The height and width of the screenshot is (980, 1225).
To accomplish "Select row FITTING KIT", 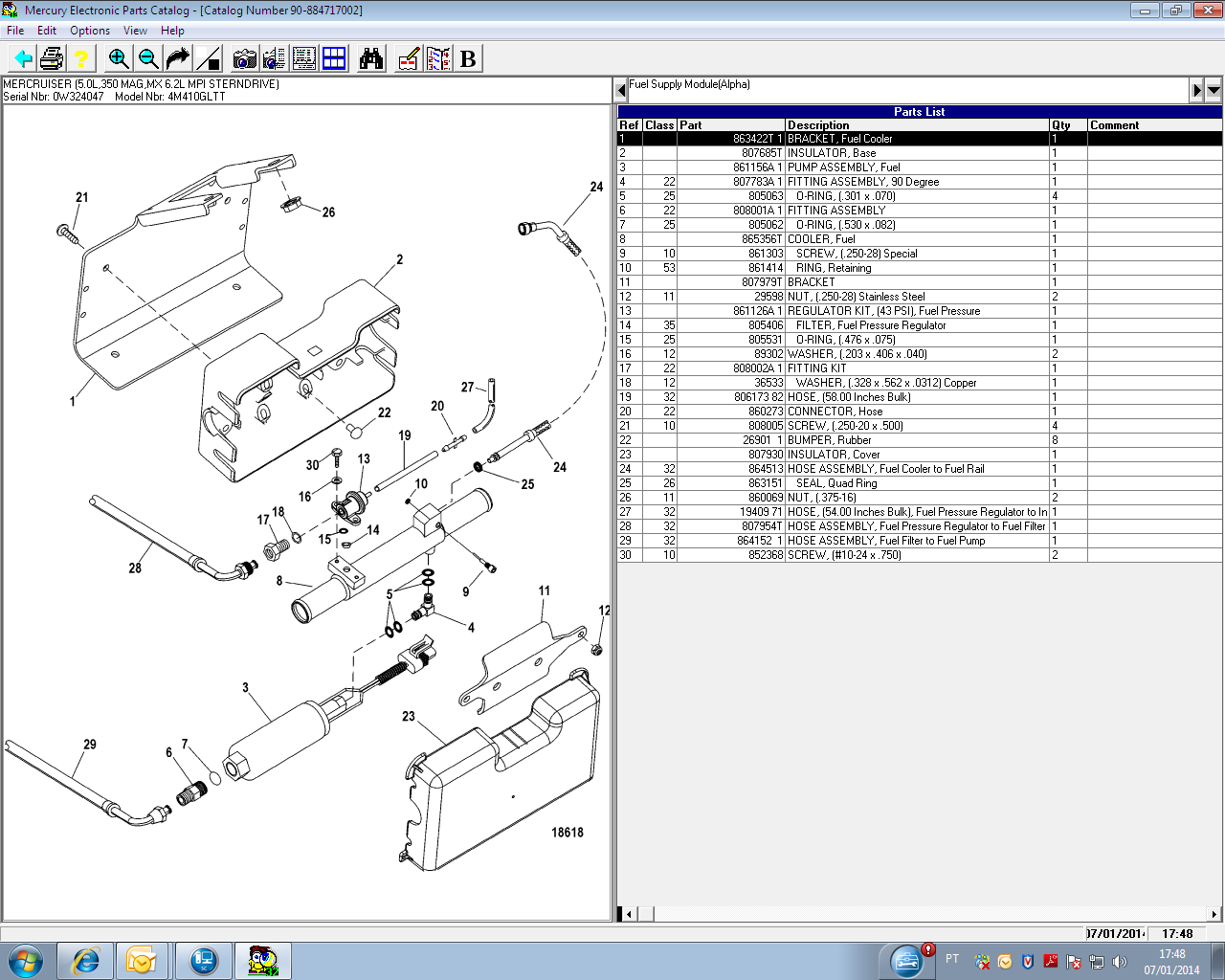I will (920, 368).
